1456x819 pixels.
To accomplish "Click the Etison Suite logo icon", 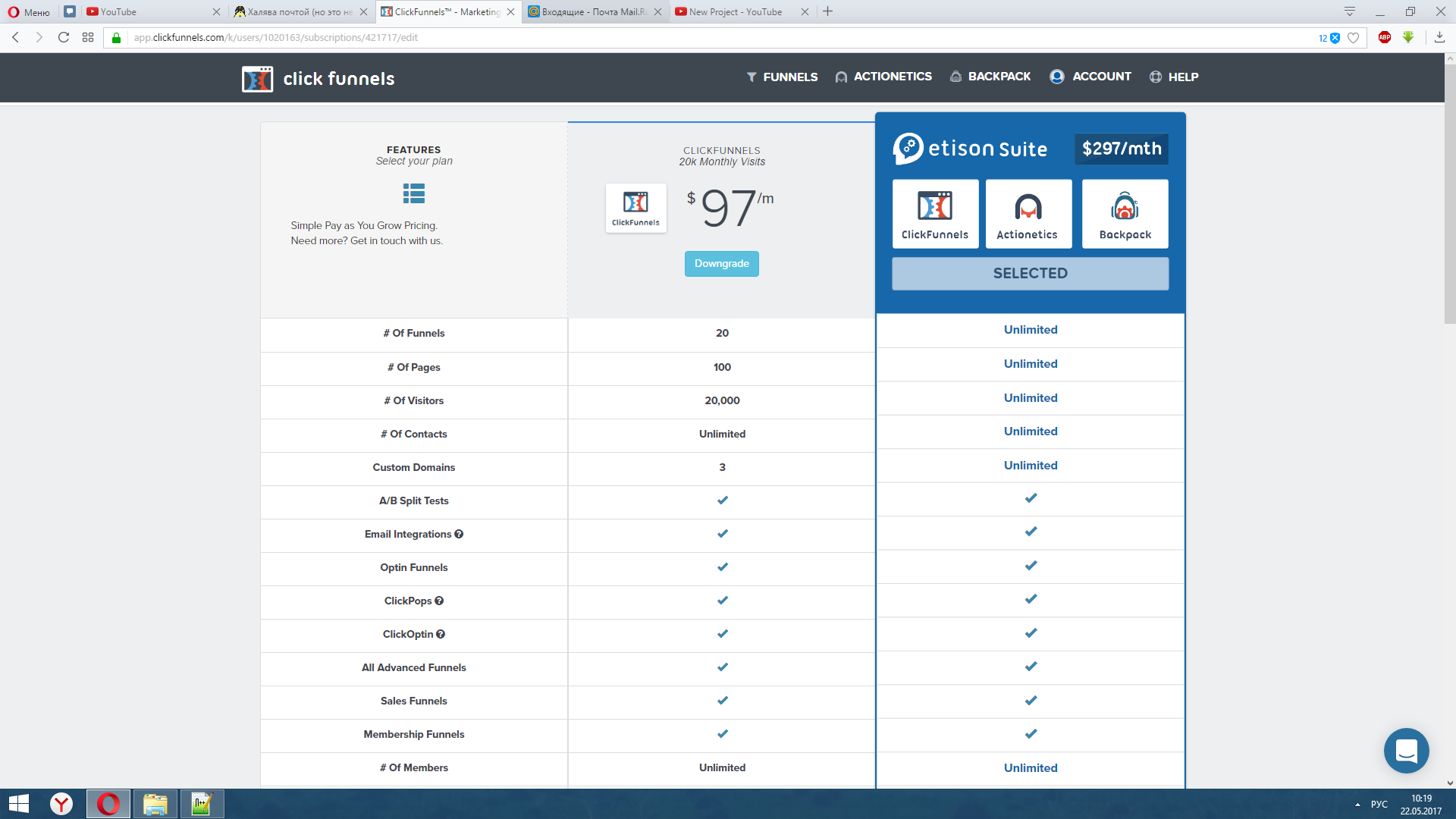I will click(908, 149).
